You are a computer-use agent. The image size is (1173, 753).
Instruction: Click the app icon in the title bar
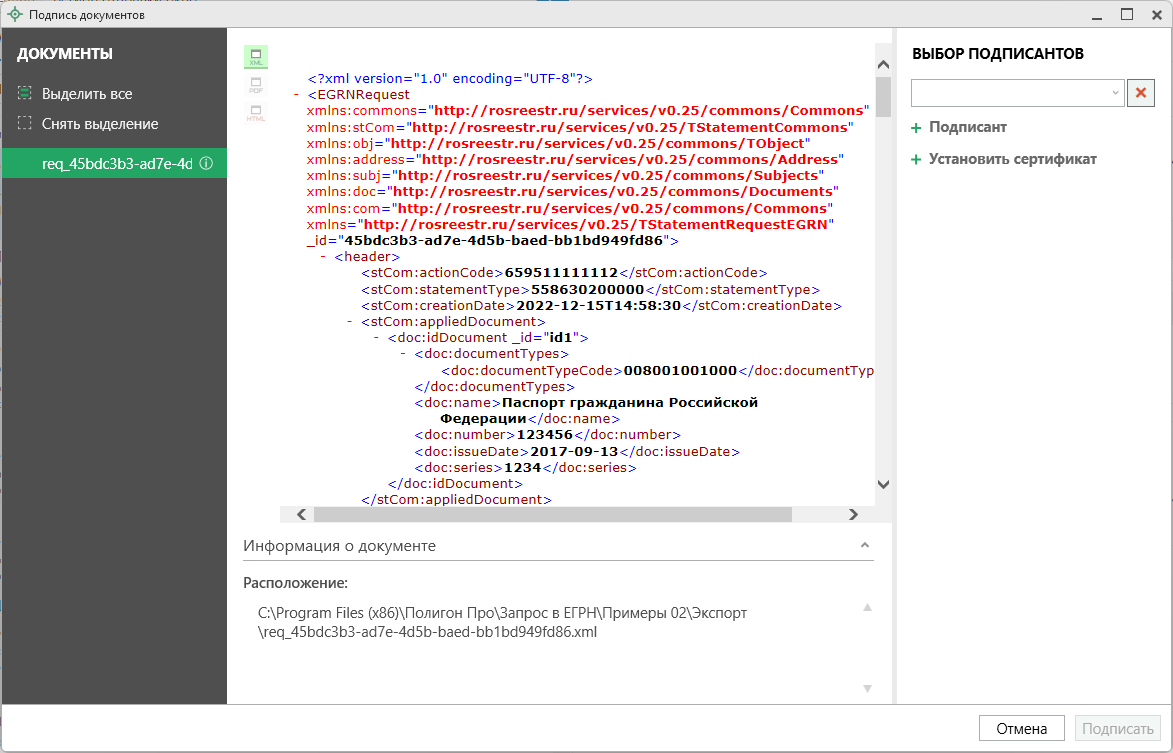(x=14, y=15)
